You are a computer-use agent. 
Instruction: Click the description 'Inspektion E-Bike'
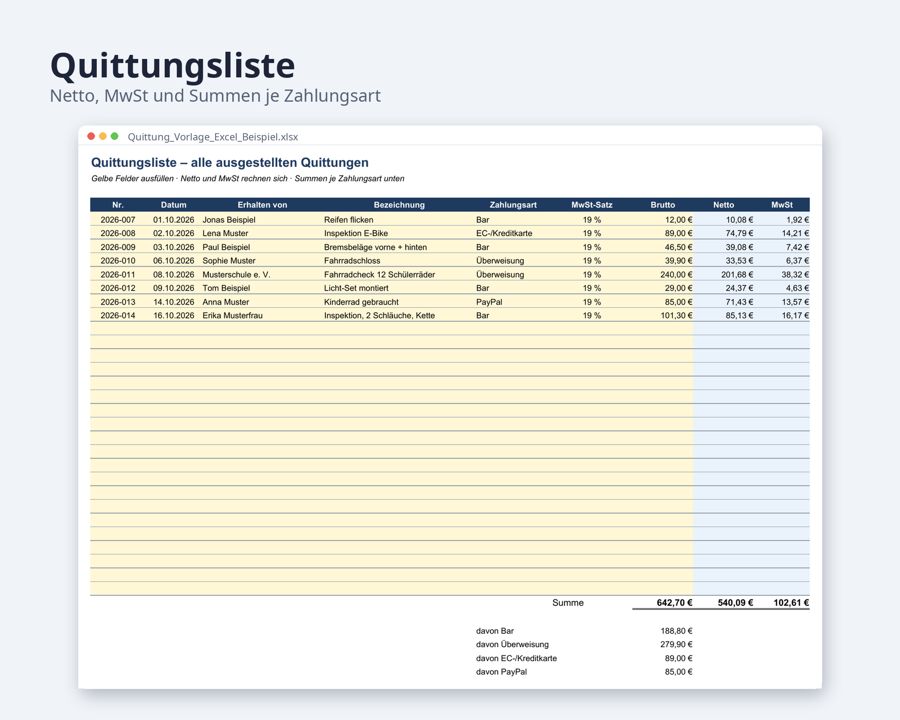click(x=356, y=234)
